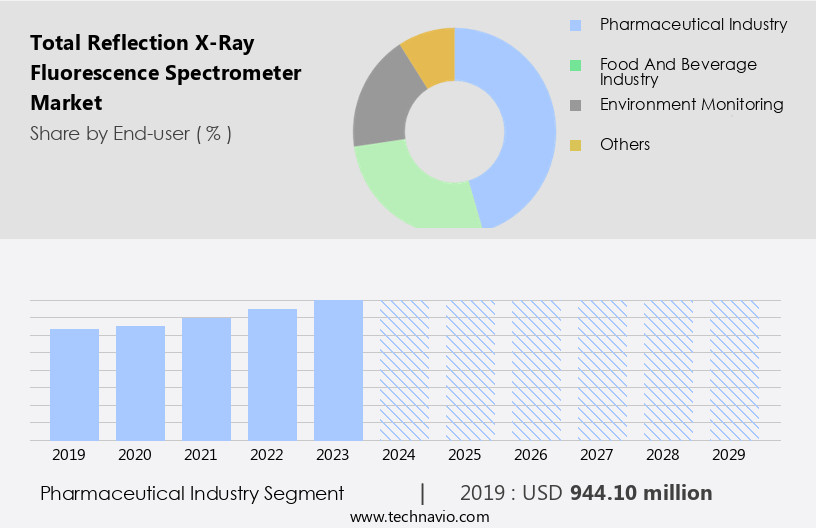Click the Pharmaceutical Industry blue legend swatch

[575, 25]
